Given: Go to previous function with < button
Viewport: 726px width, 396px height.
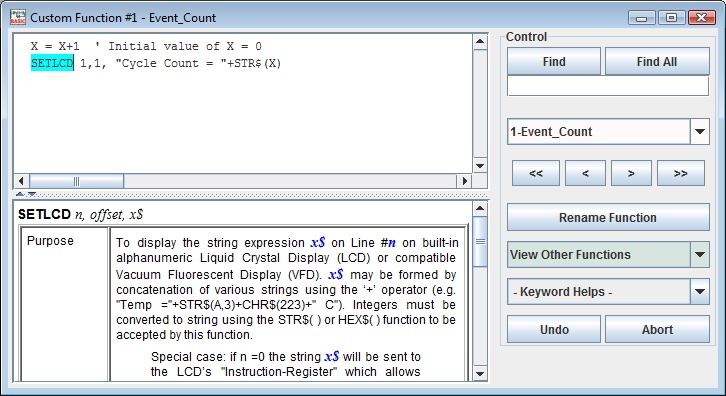Looking at the screenshot, I should coord(585,173).
